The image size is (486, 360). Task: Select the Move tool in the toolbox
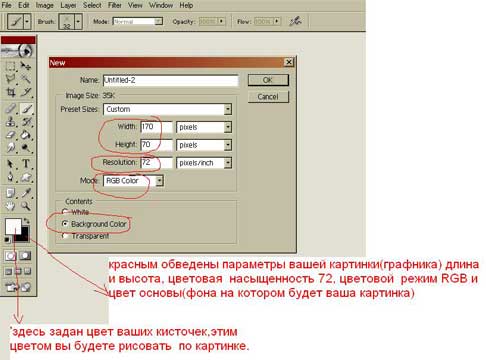point(26,66)
